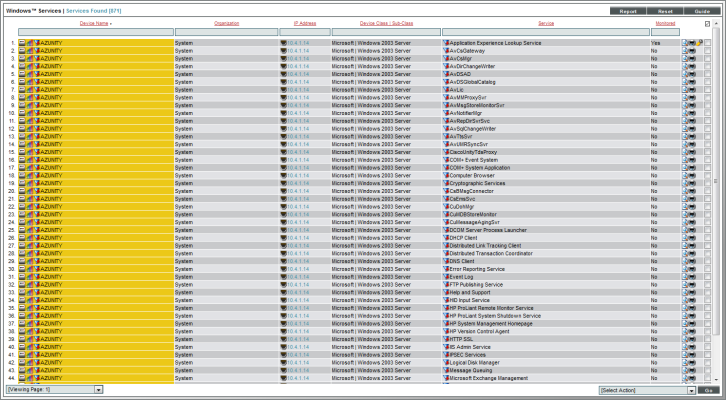Click the report document icon in the DNS Client row
Viewport: 726px width, 400px height.
tap(685, 262)
